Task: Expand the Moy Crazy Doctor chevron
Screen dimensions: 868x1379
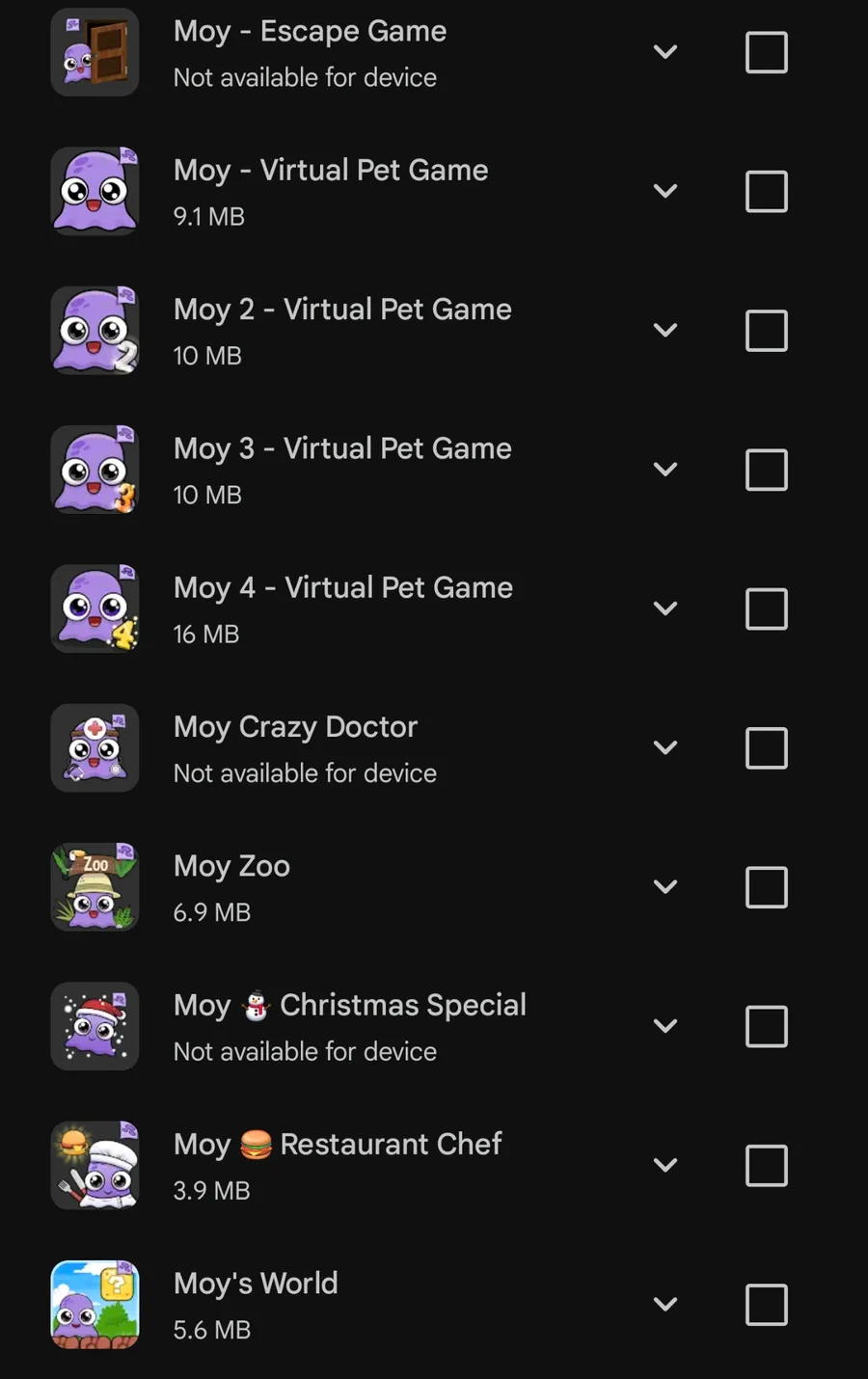Action: tap(665, 747)
